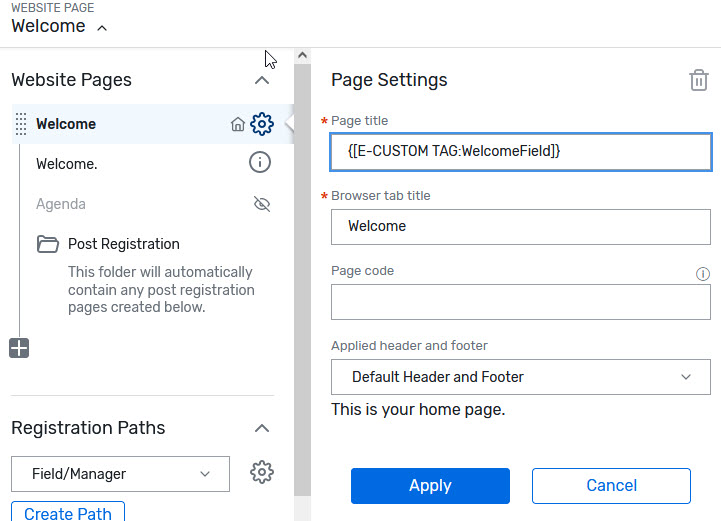The width and height of the screenshot is (721, 521).
Task: Click info icon next to Welcome. page
Action: tap(260, 162)
